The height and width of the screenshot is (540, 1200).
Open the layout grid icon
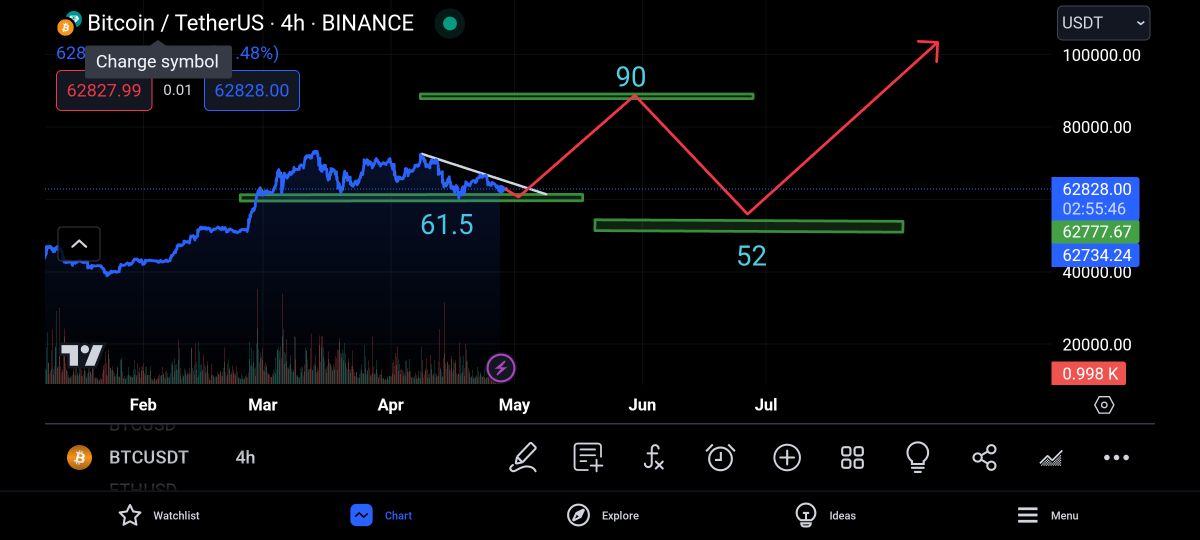852,458
